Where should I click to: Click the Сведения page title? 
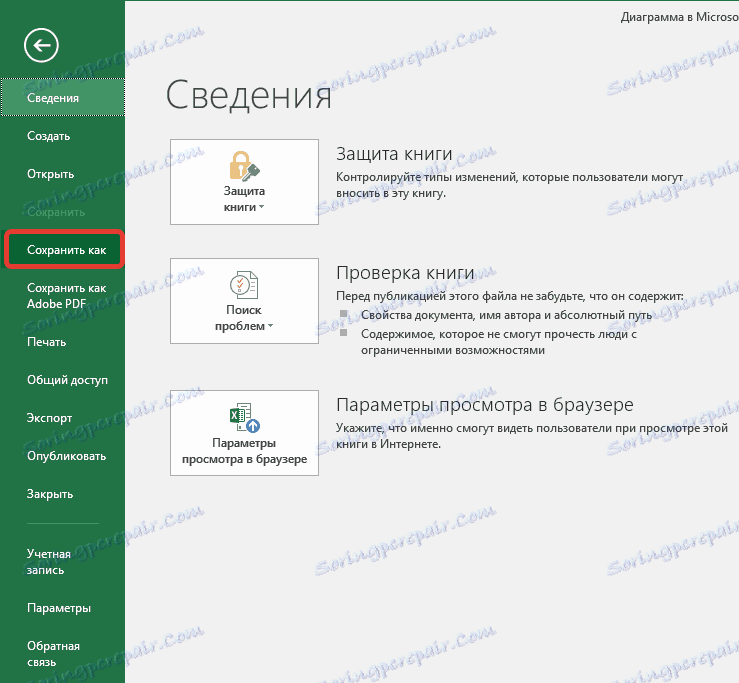(248, 94)
